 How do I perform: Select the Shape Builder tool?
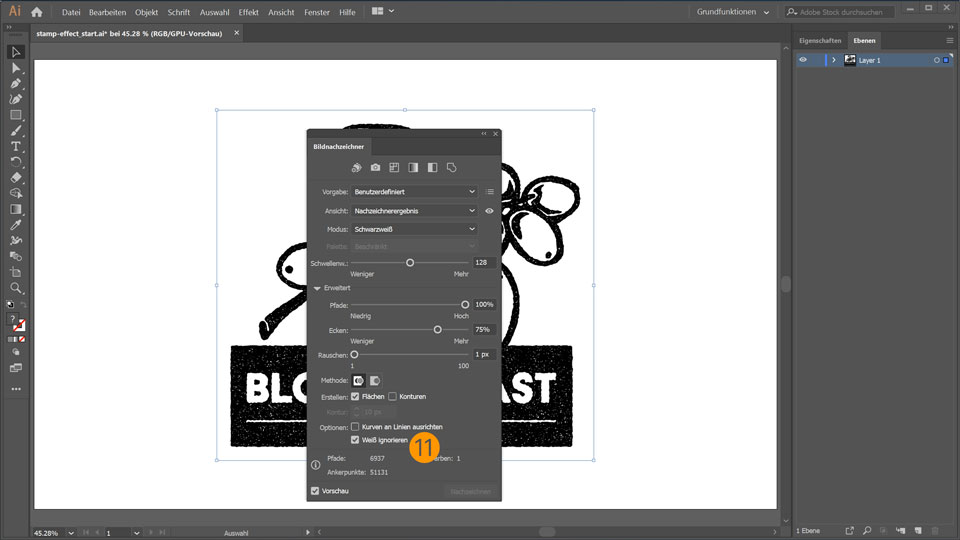(x=16, y=193)
